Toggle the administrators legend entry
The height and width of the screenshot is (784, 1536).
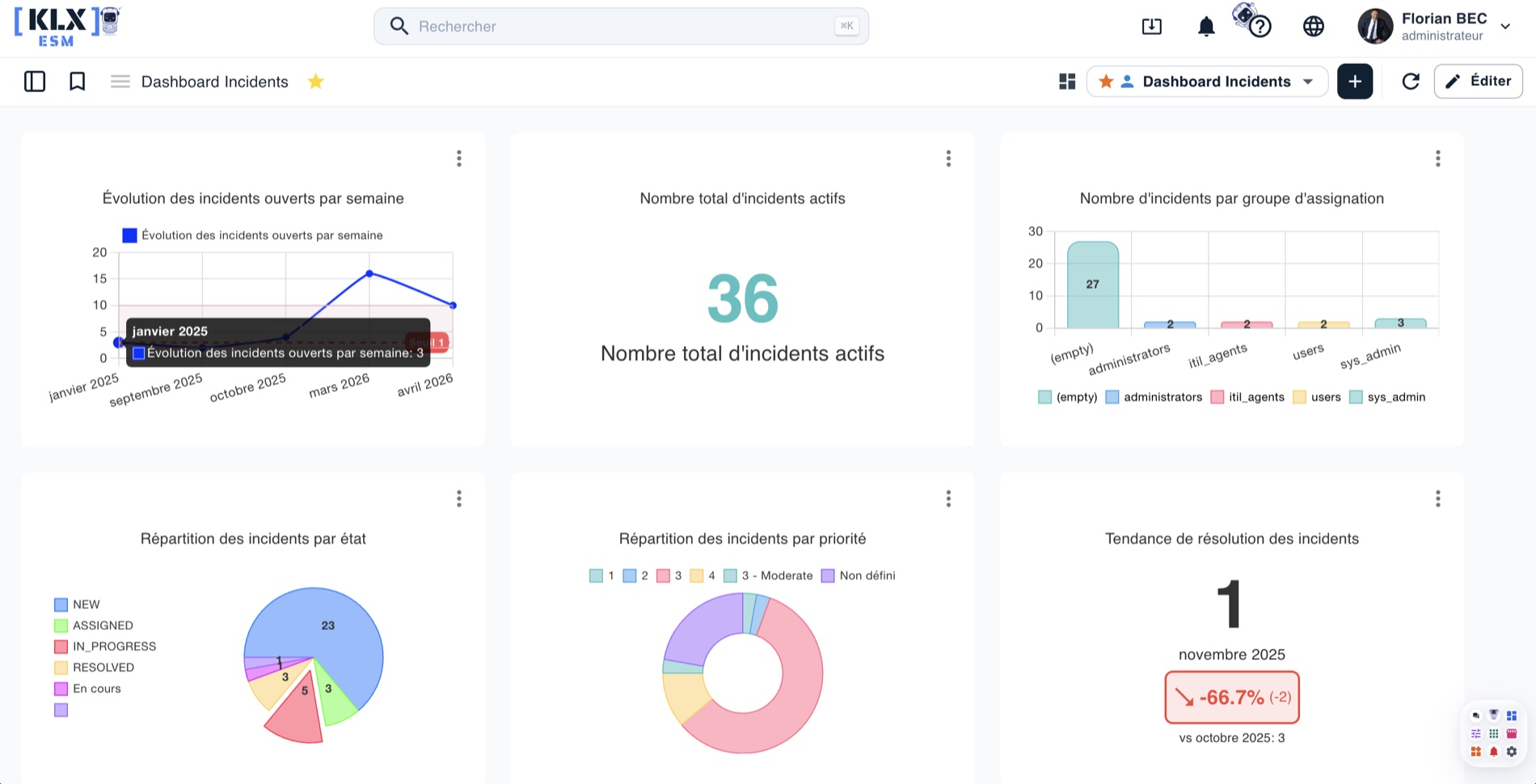[x=1154, y=397]
